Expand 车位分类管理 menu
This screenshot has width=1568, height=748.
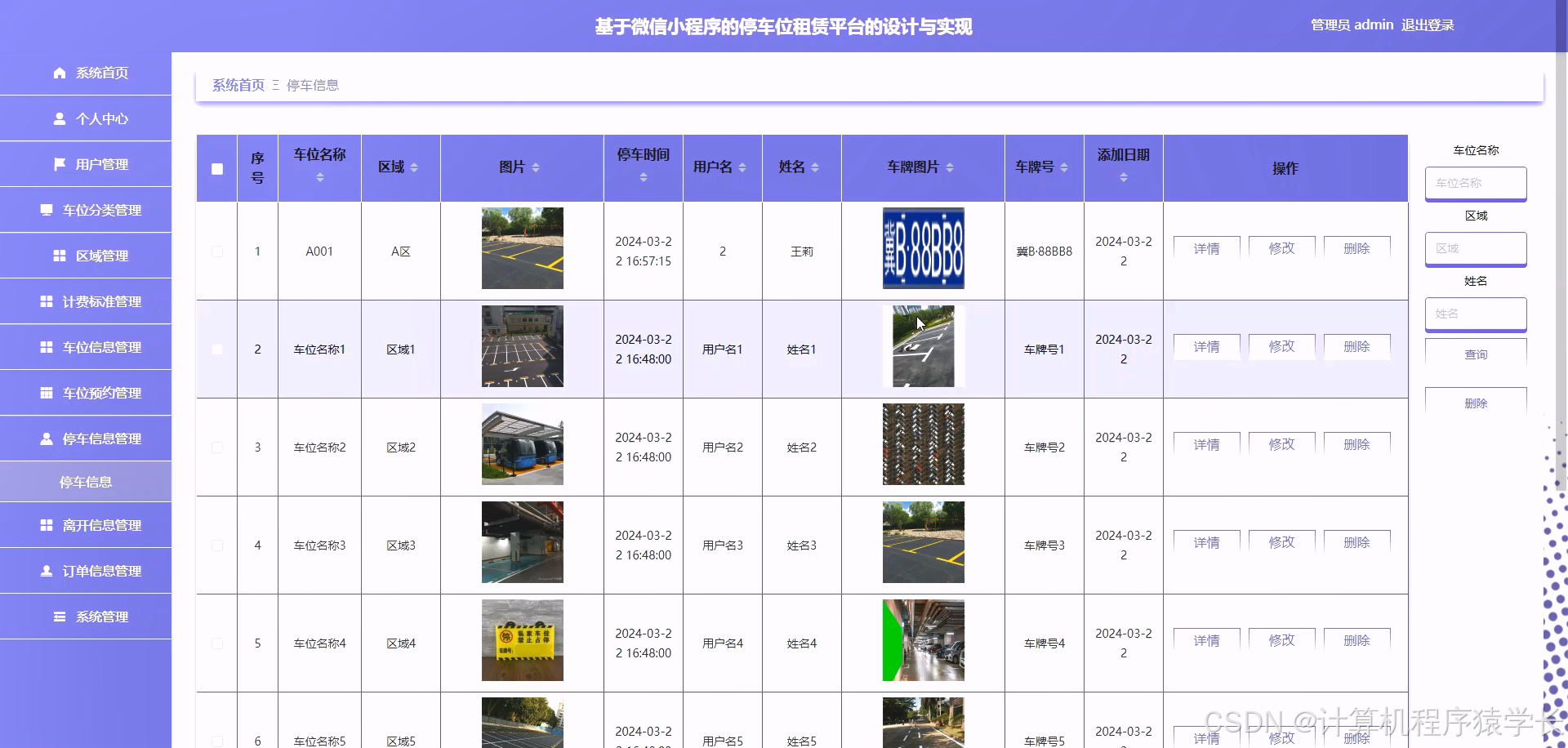[x=86, y=210]
